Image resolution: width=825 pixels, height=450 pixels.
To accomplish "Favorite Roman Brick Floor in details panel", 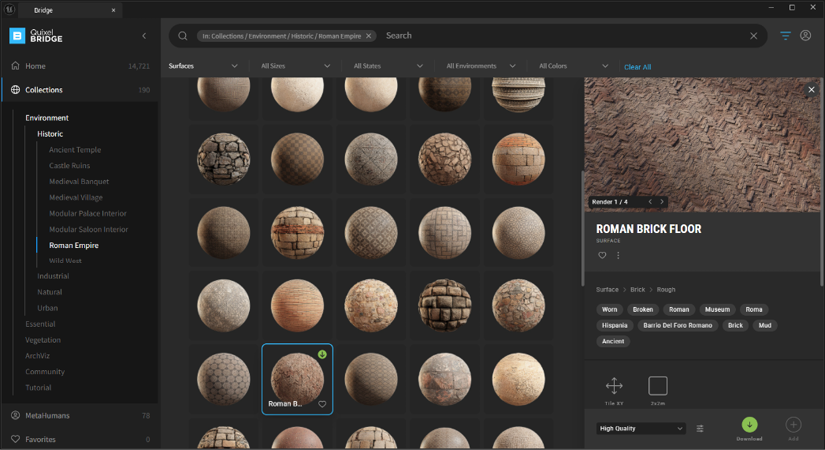I will (x=602, y=255).
